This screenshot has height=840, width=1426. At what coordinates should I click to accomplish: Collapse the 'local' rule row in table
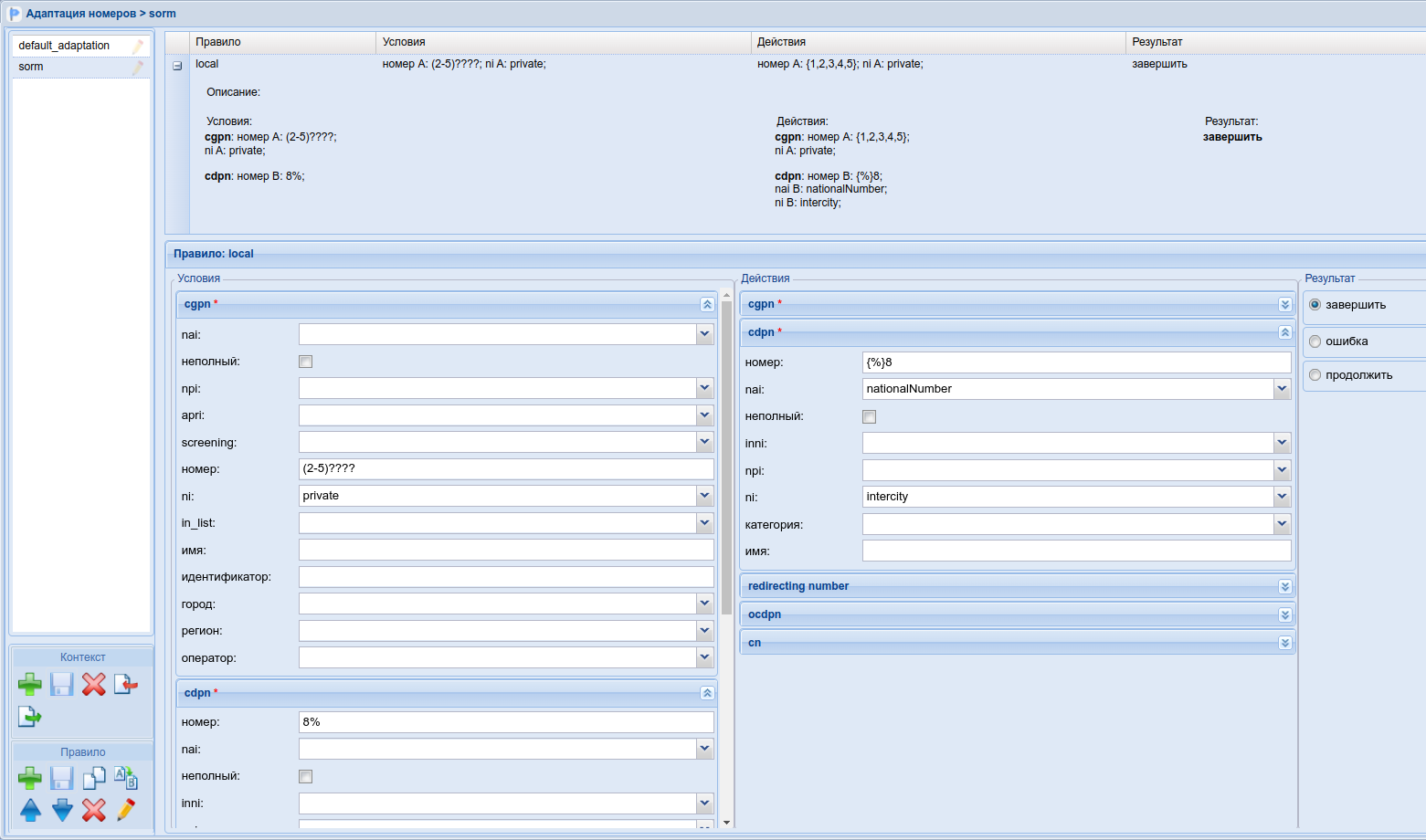(x=177, y=66)
